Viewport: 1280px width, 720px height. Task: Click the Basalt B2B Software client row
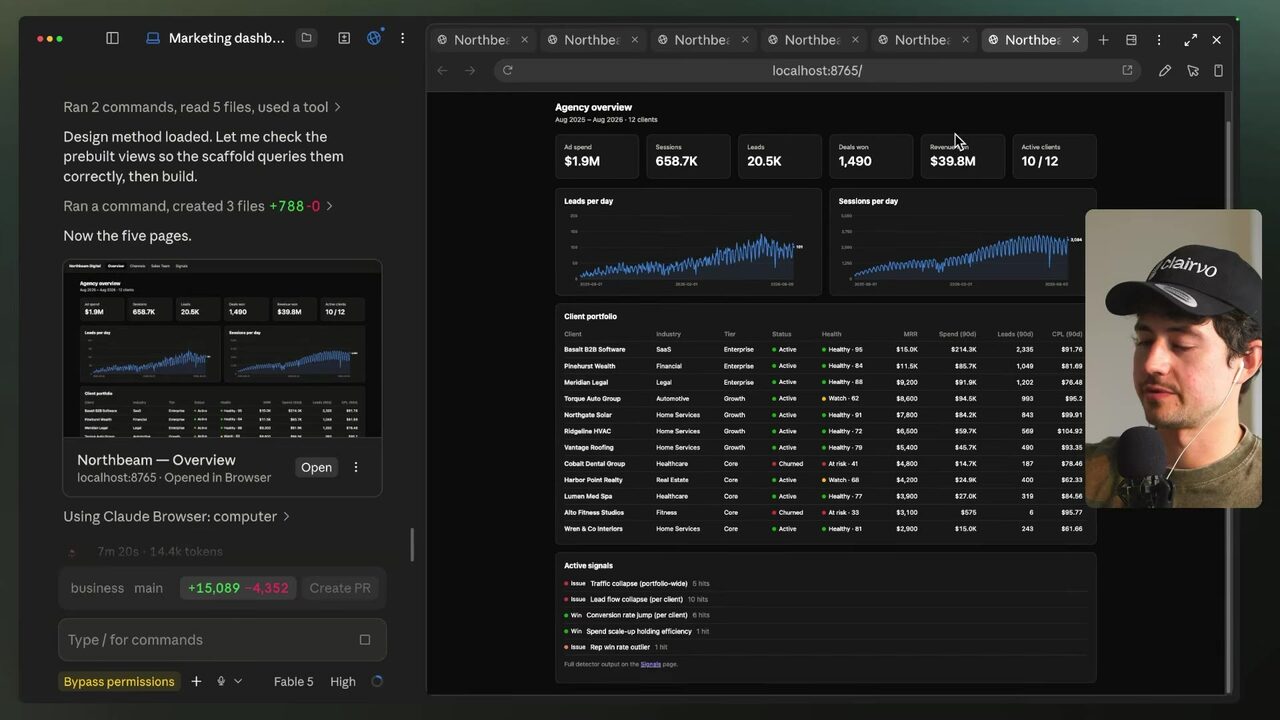tap(824, 350)
